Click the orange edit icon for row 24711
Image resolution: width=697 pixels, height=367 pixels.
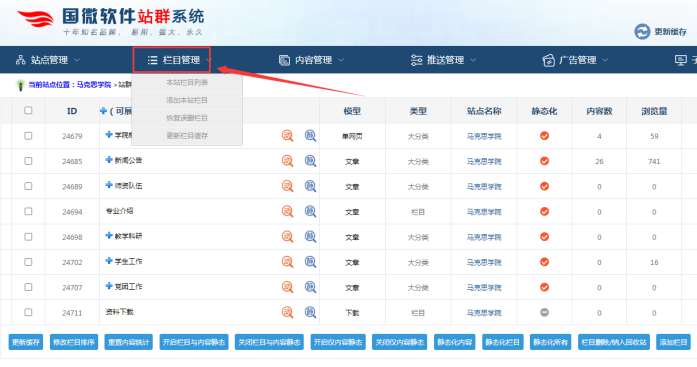pos(288,312)
